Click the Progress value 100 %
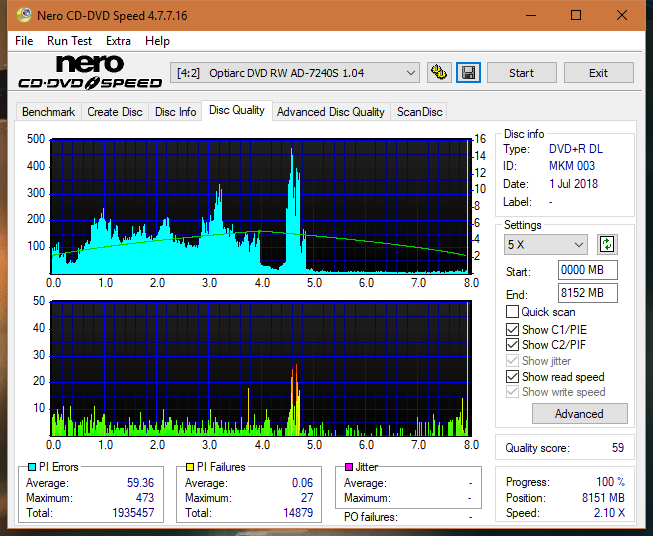Viewport: 653px width, 536px height. tap(611, 482)
